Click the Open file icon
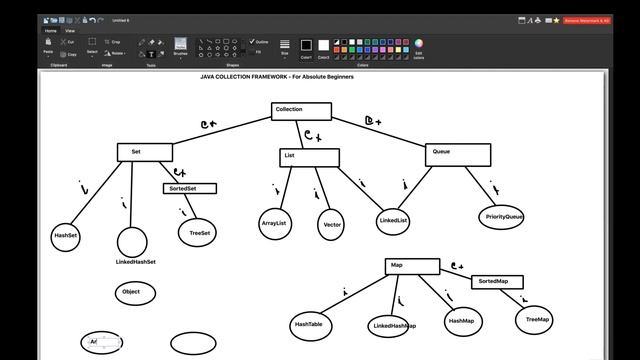The width and height of the screenshot is (640, 360). pyautogui.click(x=54, y=20)
